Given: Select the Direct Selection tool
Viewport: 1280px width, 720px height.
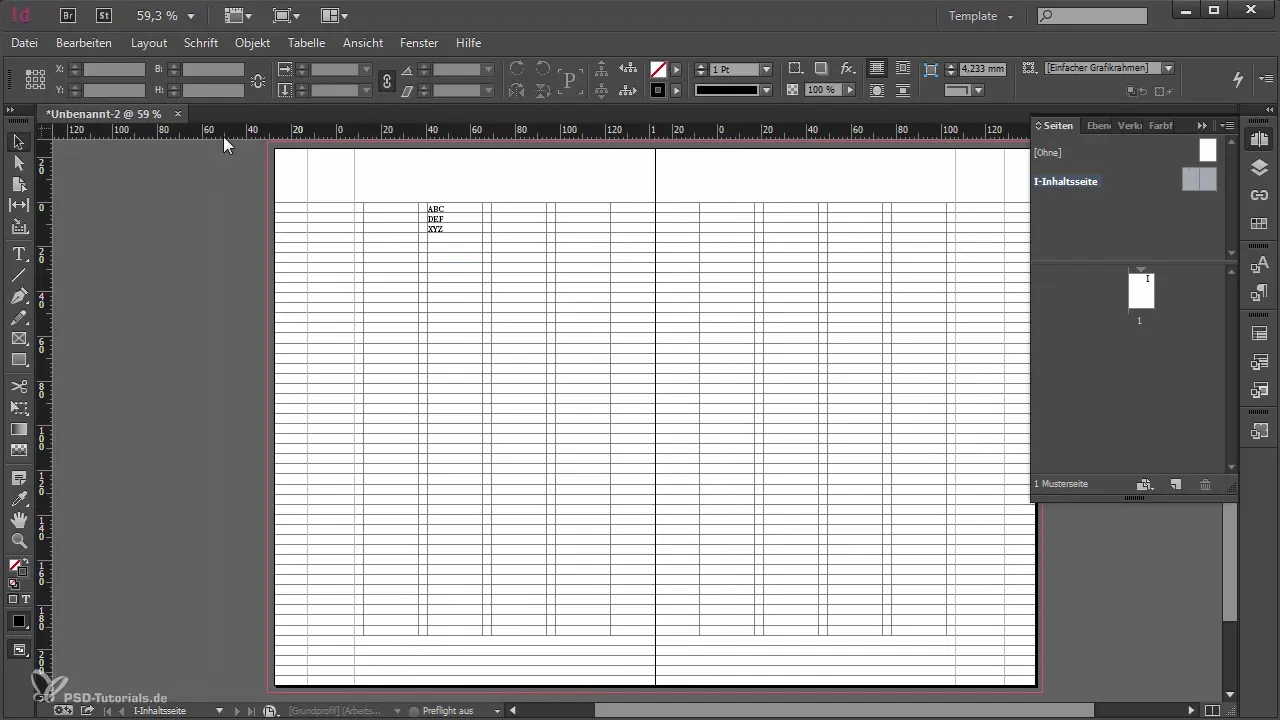Looking at the screenshot, I should pos(19,163).
